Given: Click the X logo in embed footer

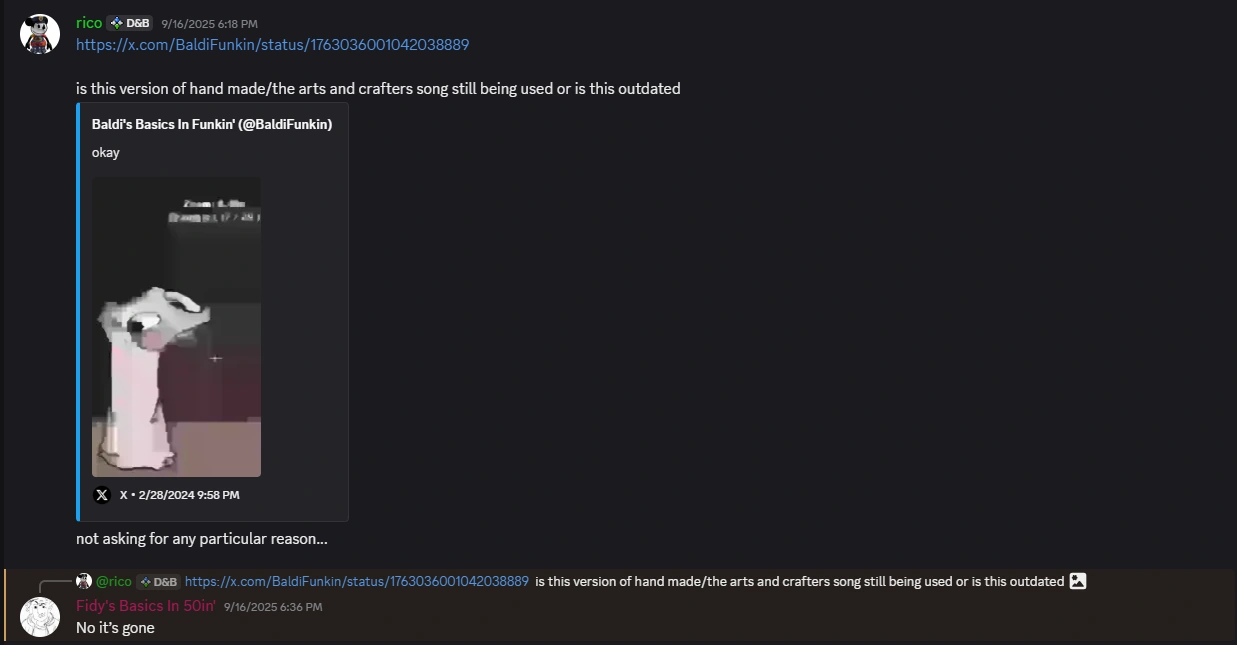Looking at the screenshot, I should click(x=102, y=495).
